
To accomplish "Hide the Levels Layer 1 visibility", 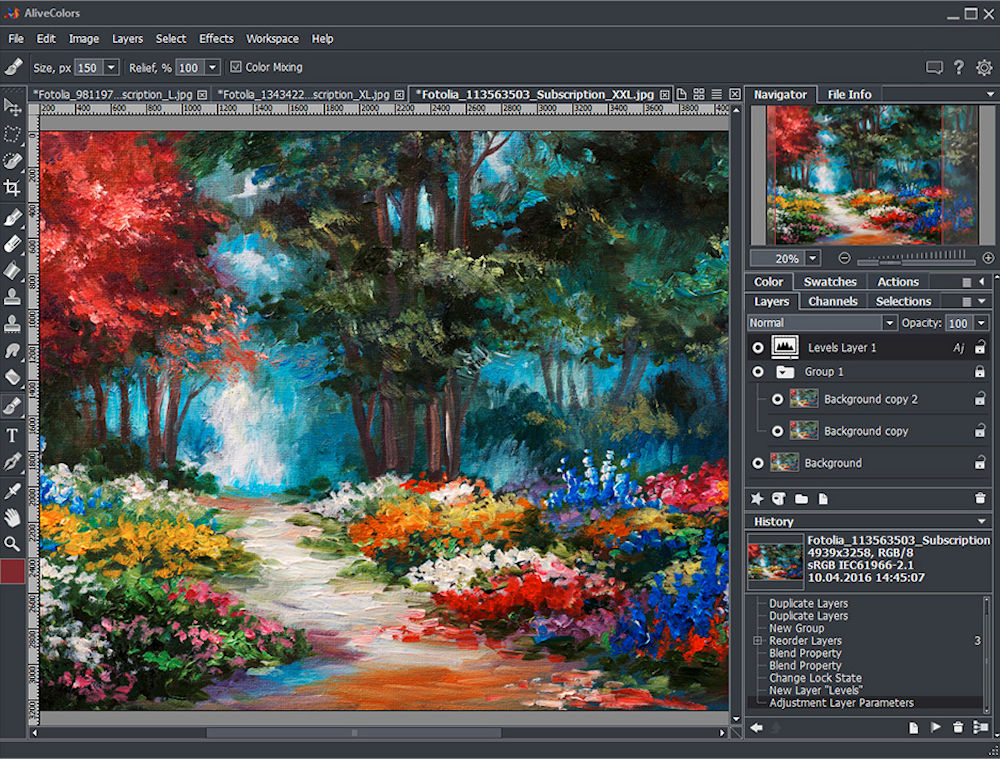I will point(758,347).
